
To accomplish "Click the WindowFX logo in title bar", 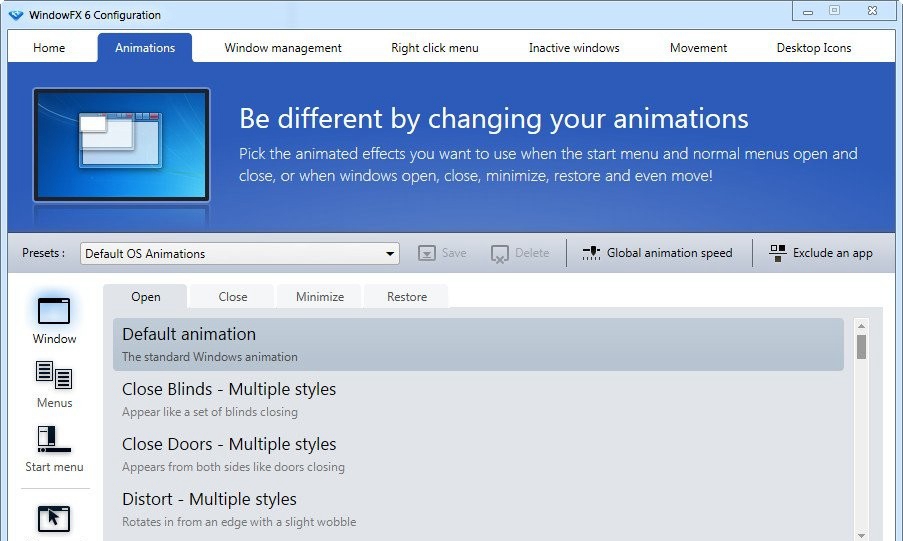I will [x=16, y=15].
